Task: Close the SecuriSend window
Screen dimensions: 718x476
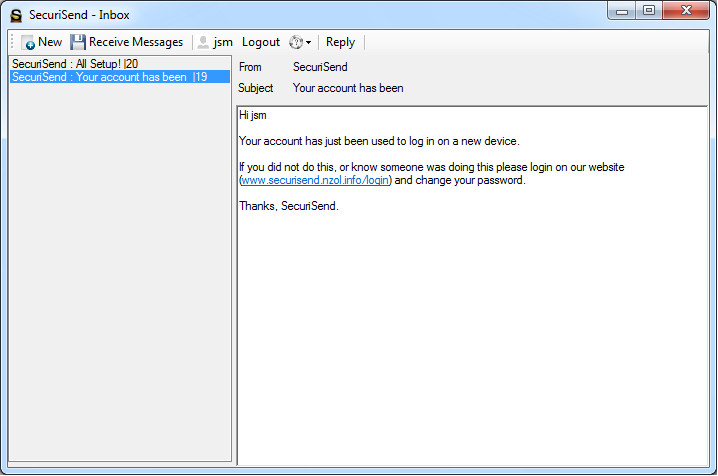Action: [686, 11]
